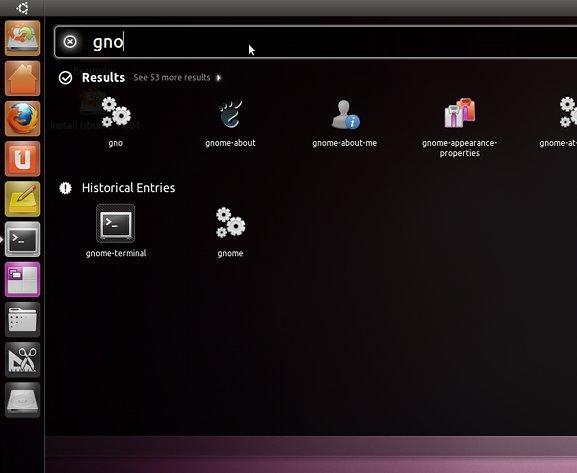The width and height of the screenshot is (577, 473).
Task: Open gnome-appearance-properties result
Action: pos(459,127)
